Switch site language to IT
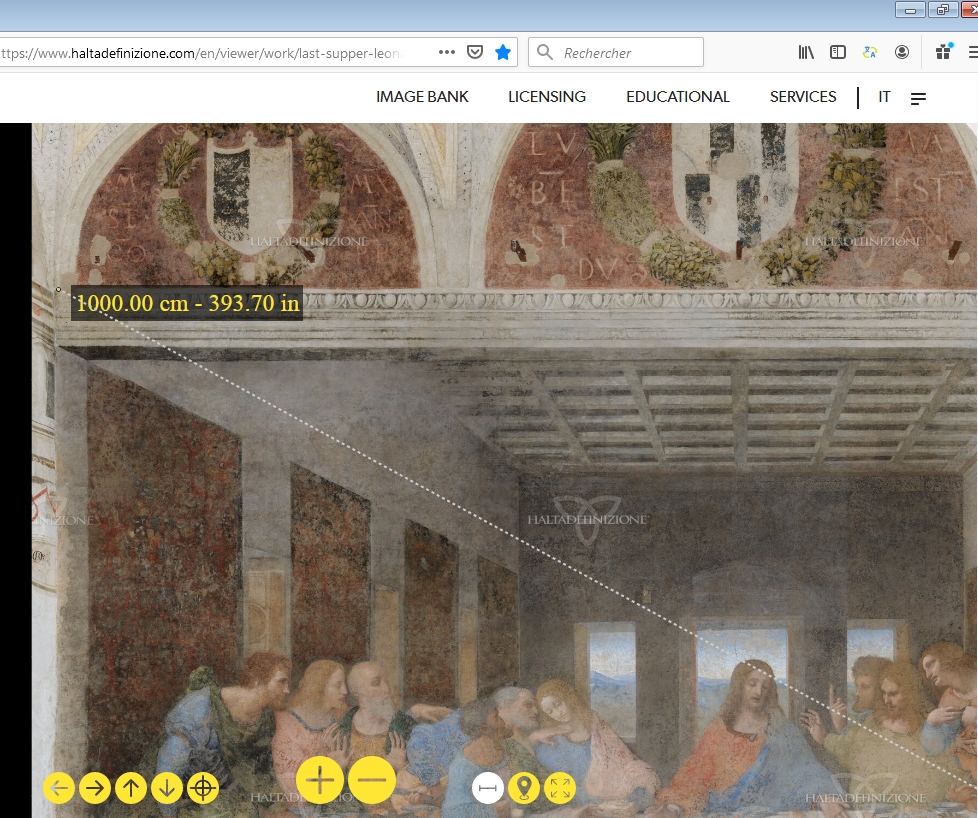The image size is (978, 818). pos(884,97)
